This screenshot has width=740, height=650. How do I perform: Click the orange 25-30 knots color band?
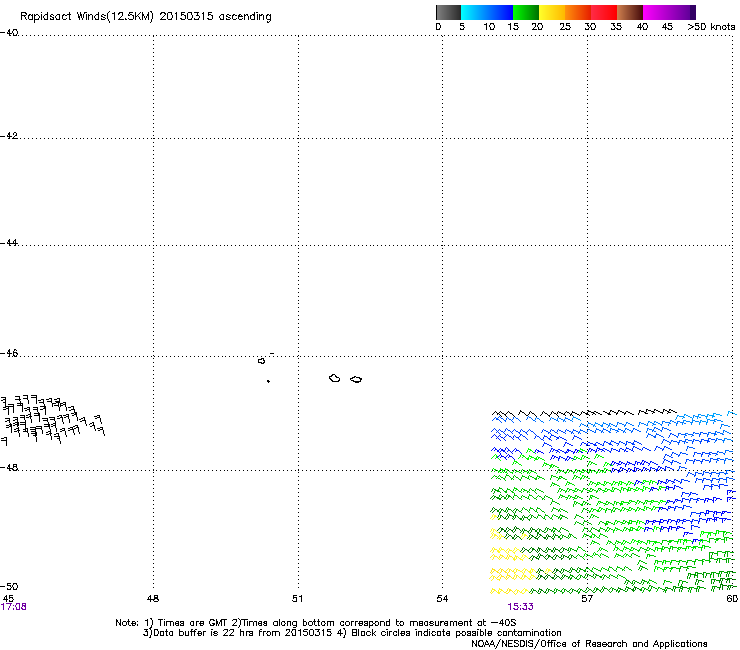point(578,12)
